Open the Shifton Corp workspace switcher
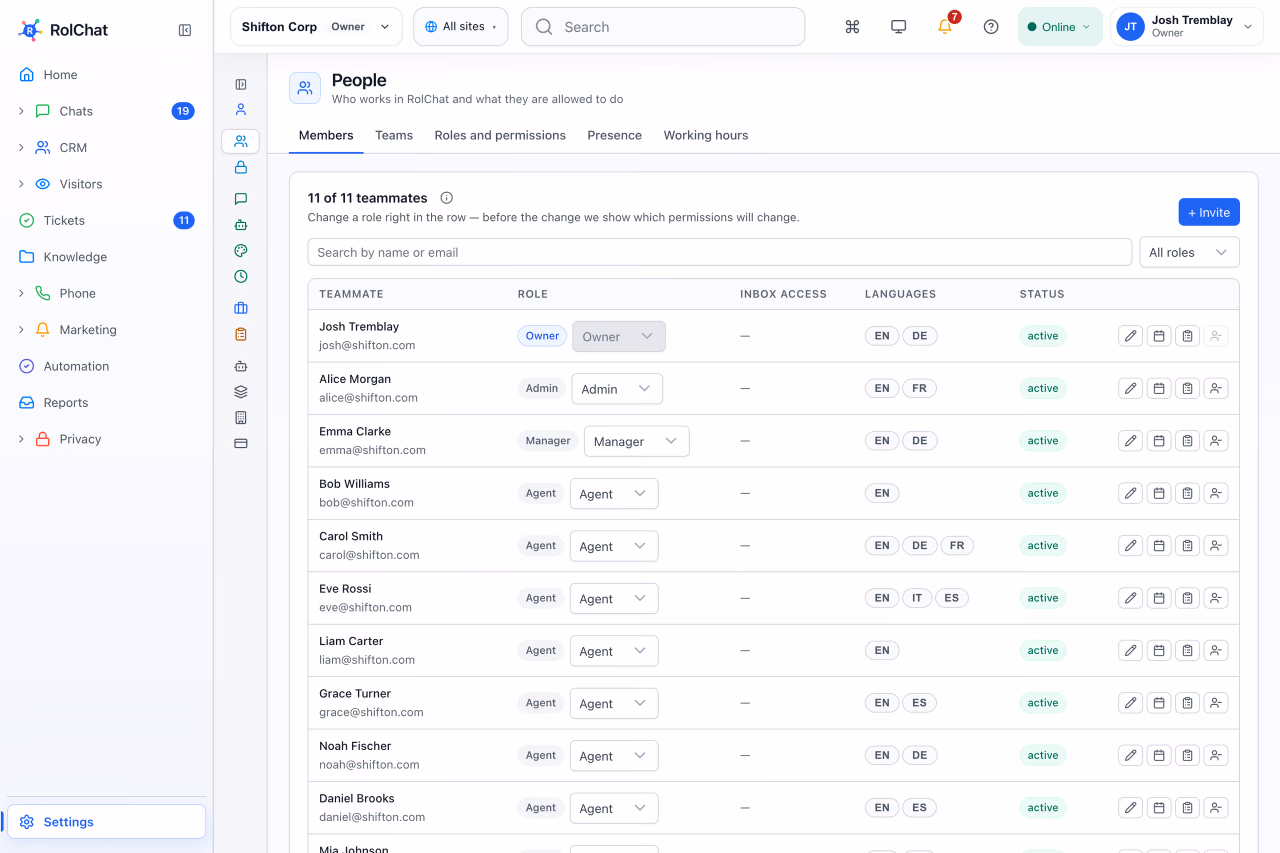1280x853 pixels. [x=316, y=27]
